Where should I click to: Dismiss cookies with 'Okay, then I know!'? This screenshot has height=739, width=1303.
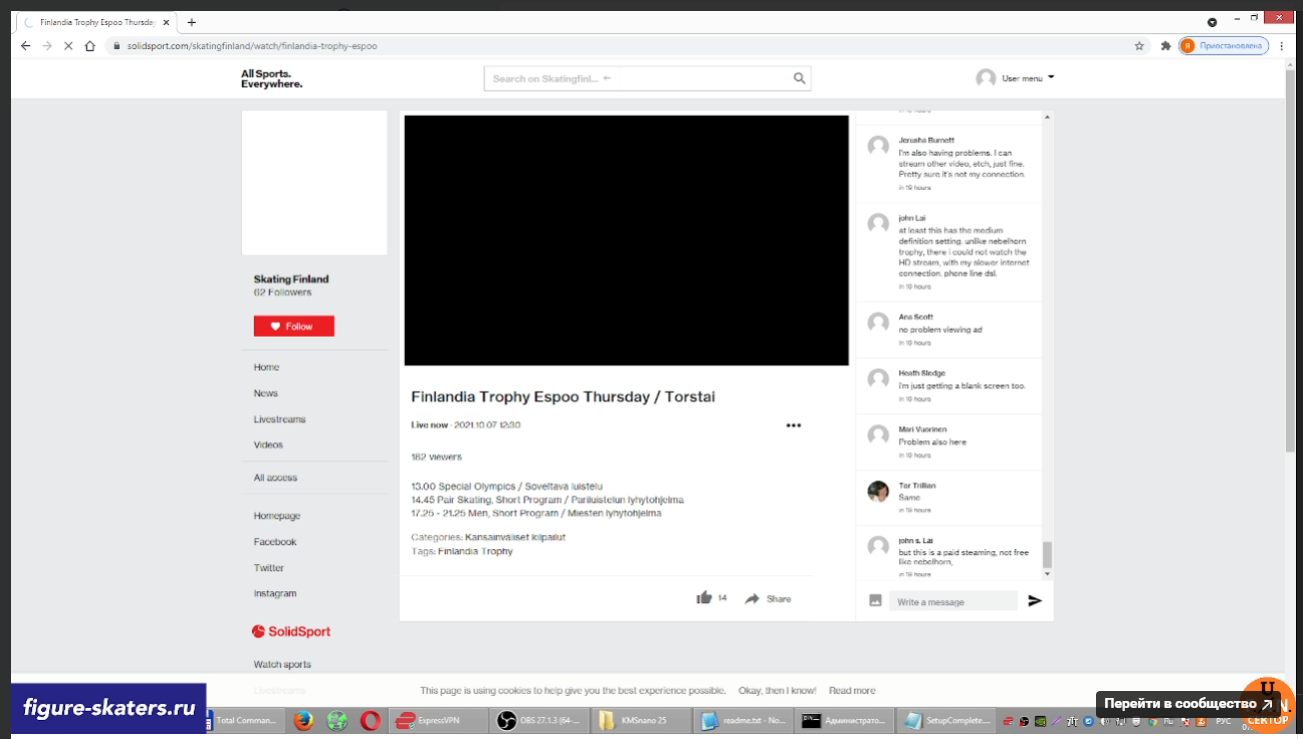[777, 690]
